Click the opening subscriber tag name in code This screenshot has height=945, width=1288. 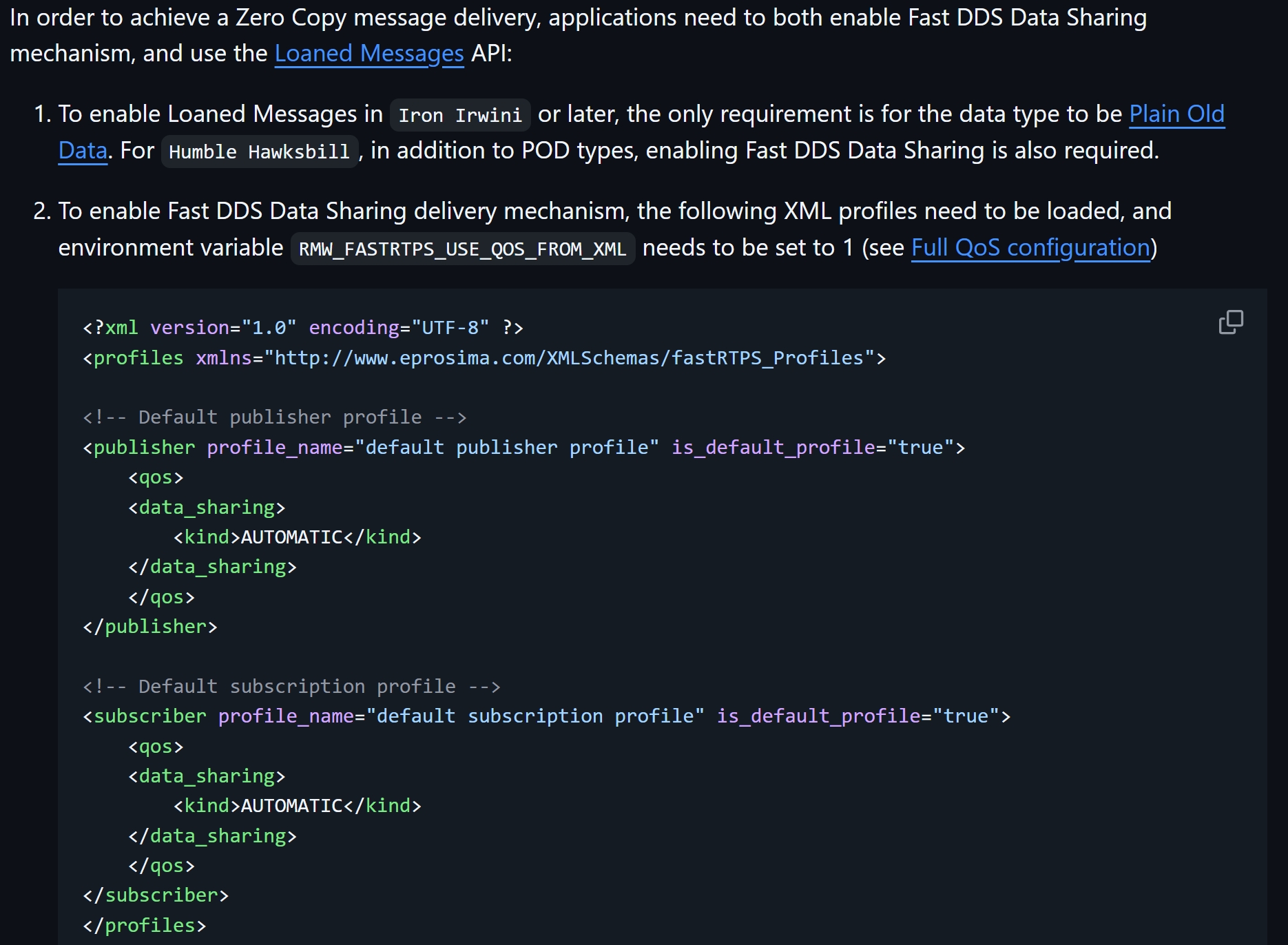[x=149, y=716]
